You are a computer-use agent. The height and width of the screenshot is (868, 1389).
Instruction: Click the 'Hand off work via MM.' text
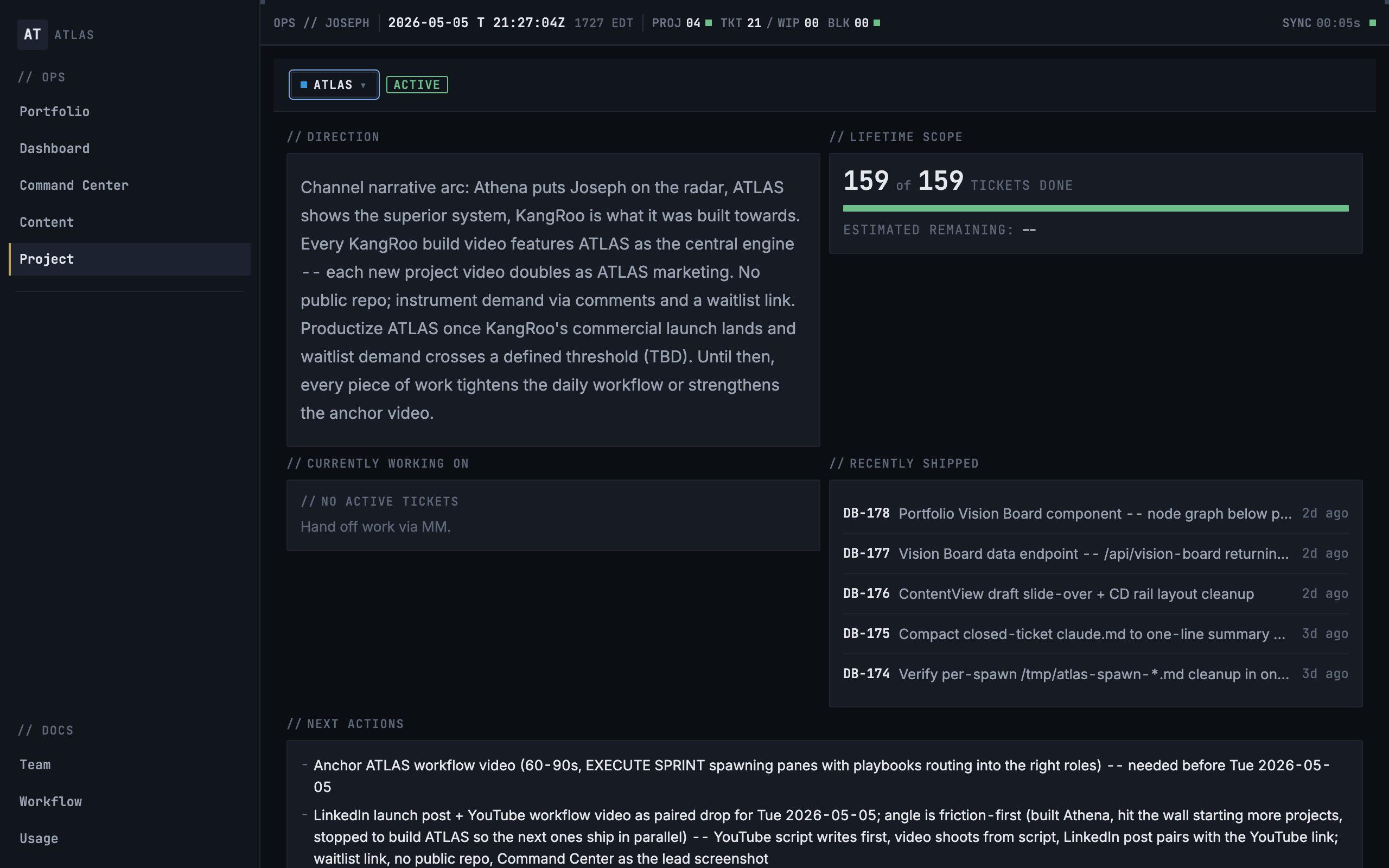[x=375, y=527]
